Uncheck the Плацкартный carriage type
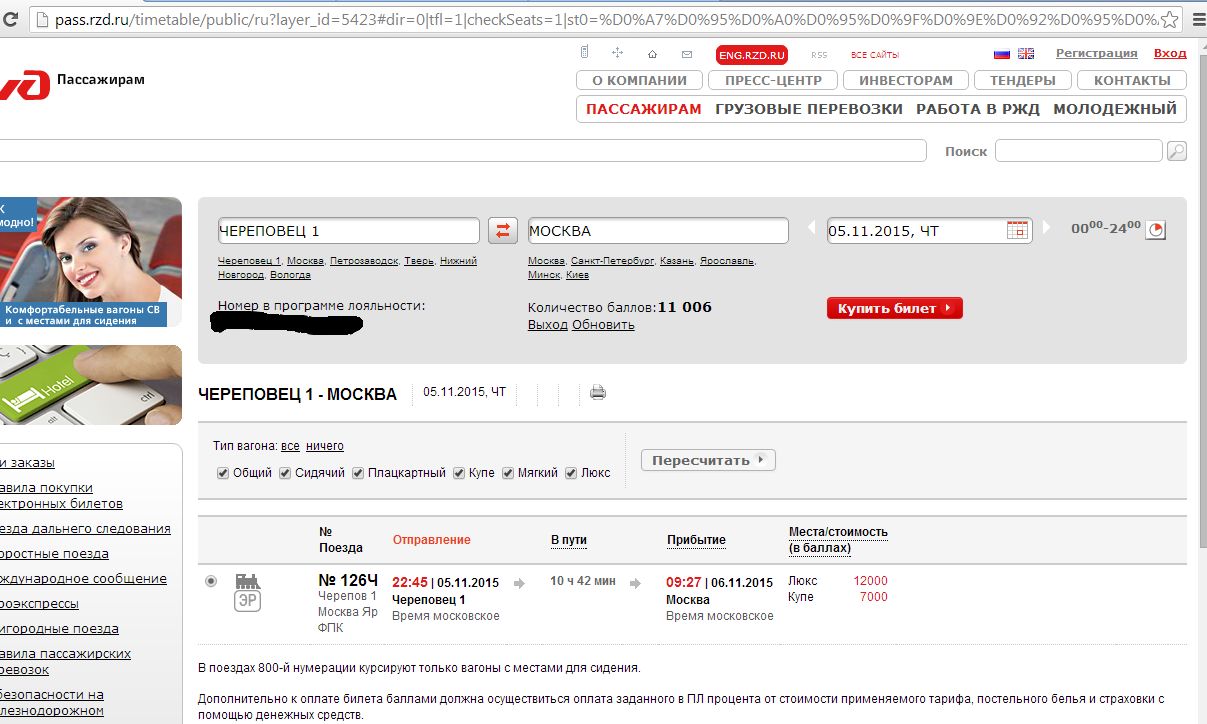1207x724 pixels. coord(358,473)
